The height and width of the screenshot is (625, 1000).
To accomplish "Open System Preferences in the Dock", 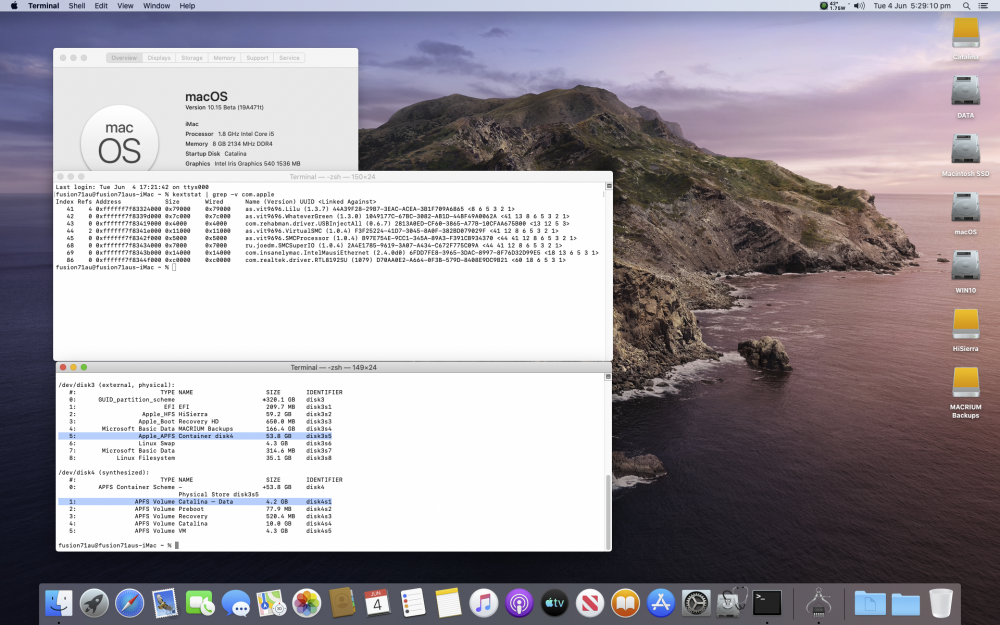I will coord(696,603).
